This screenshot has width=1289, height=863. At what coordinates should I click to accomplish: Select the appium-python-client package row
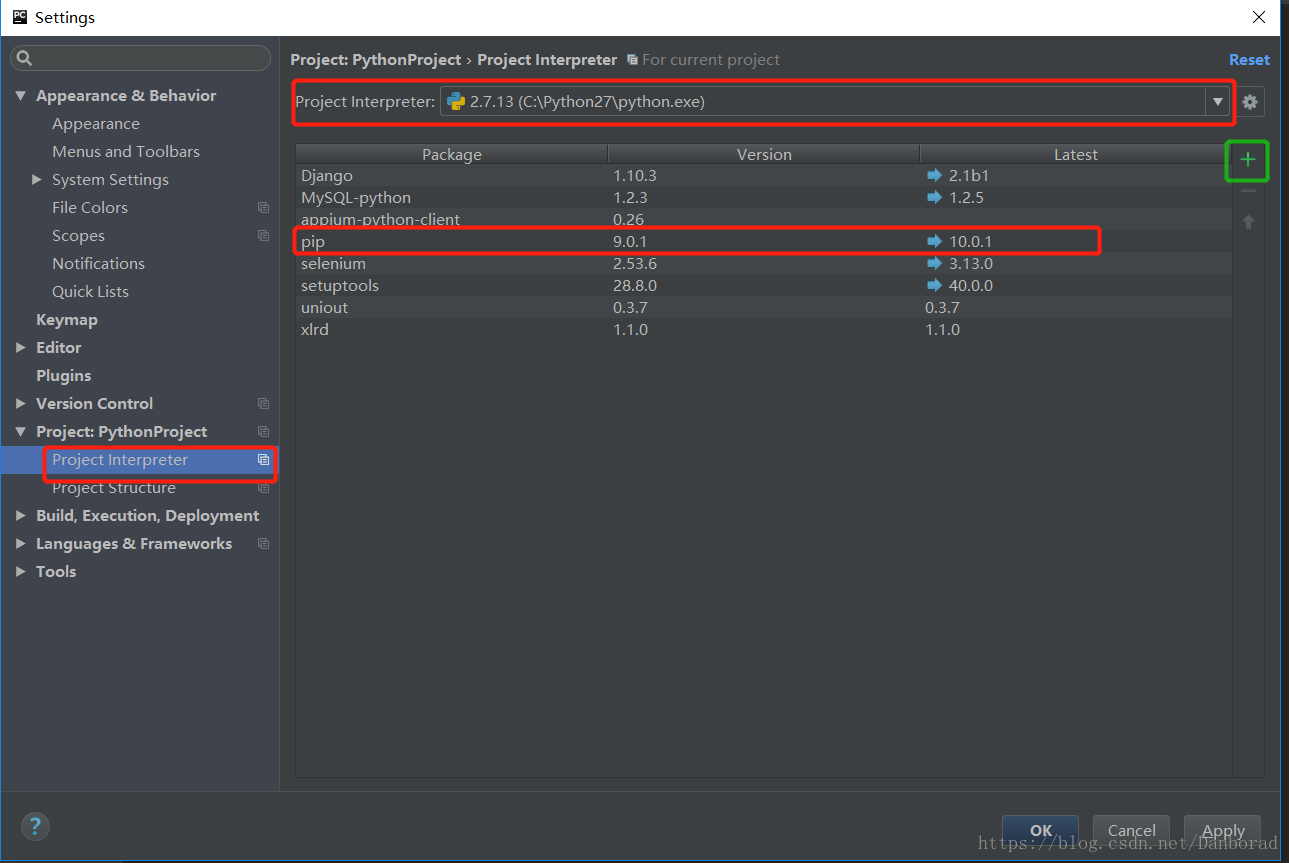tap(764, 219)
